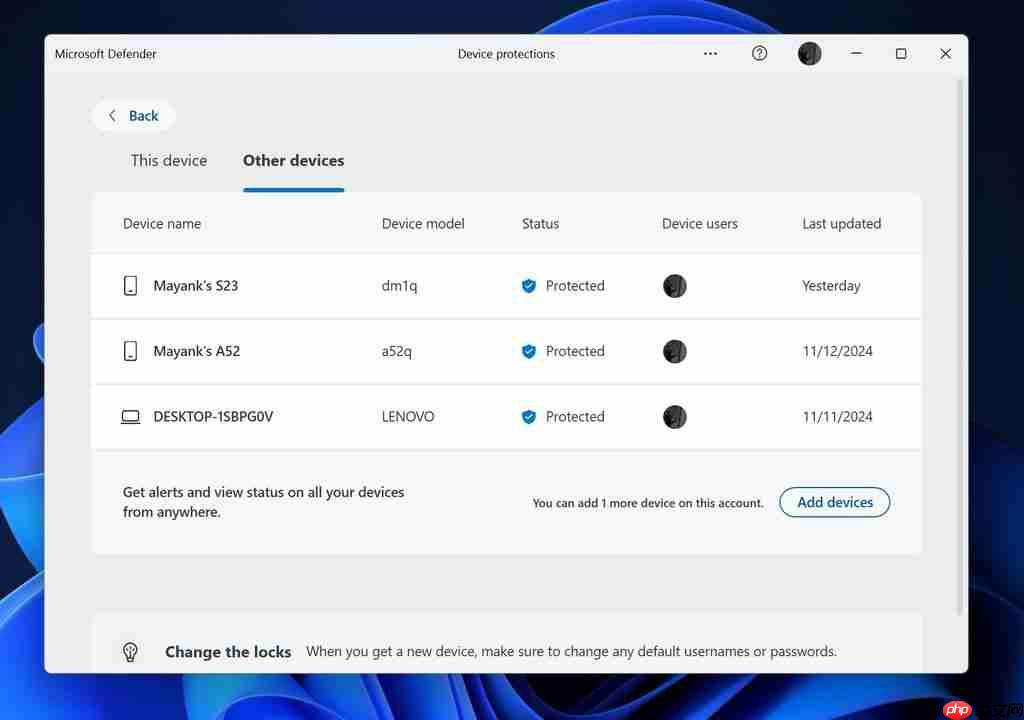Maximize the Microsoft Defender window

coord(901,54)
